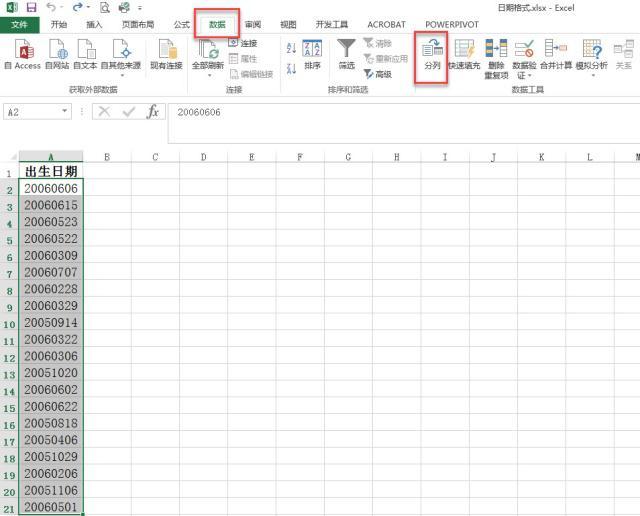Screen dimensions: 640x516
Task: Switch to the Data (数据) ribbon tab
Action: [x=217, y=24]
